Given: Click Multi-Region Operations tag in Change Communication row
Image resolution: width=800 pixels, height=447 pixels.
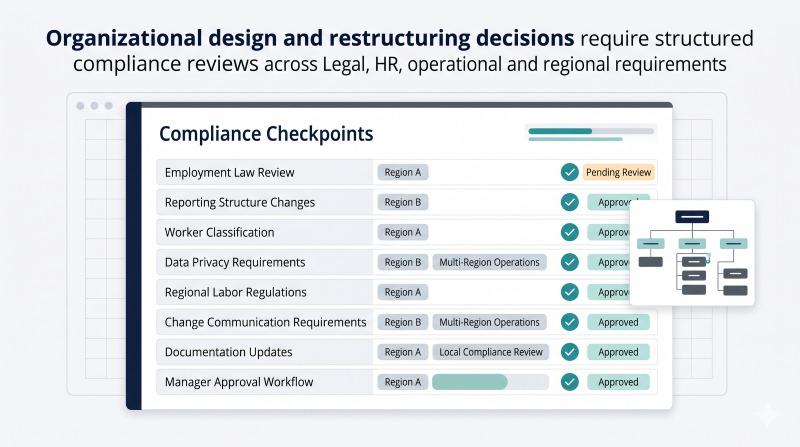Looking at the screenshot, I should [489, 322].
